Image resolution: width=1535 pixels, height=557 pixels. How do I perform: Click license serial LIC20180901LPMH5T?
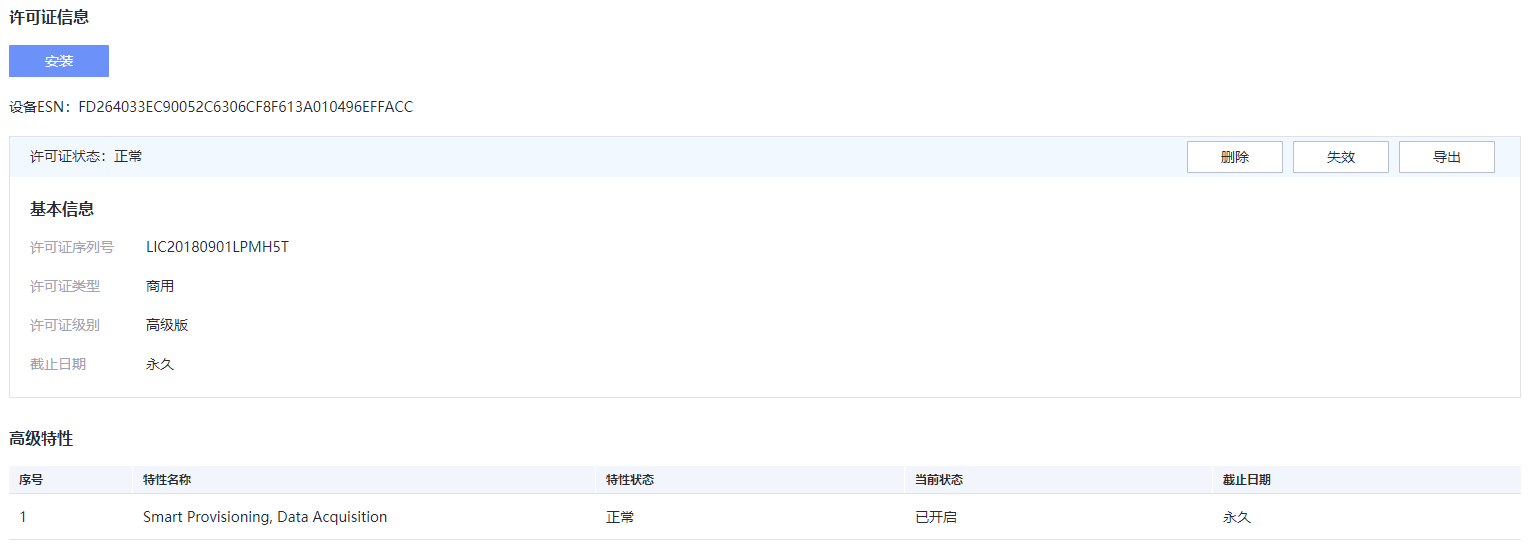tap(217, 247)
